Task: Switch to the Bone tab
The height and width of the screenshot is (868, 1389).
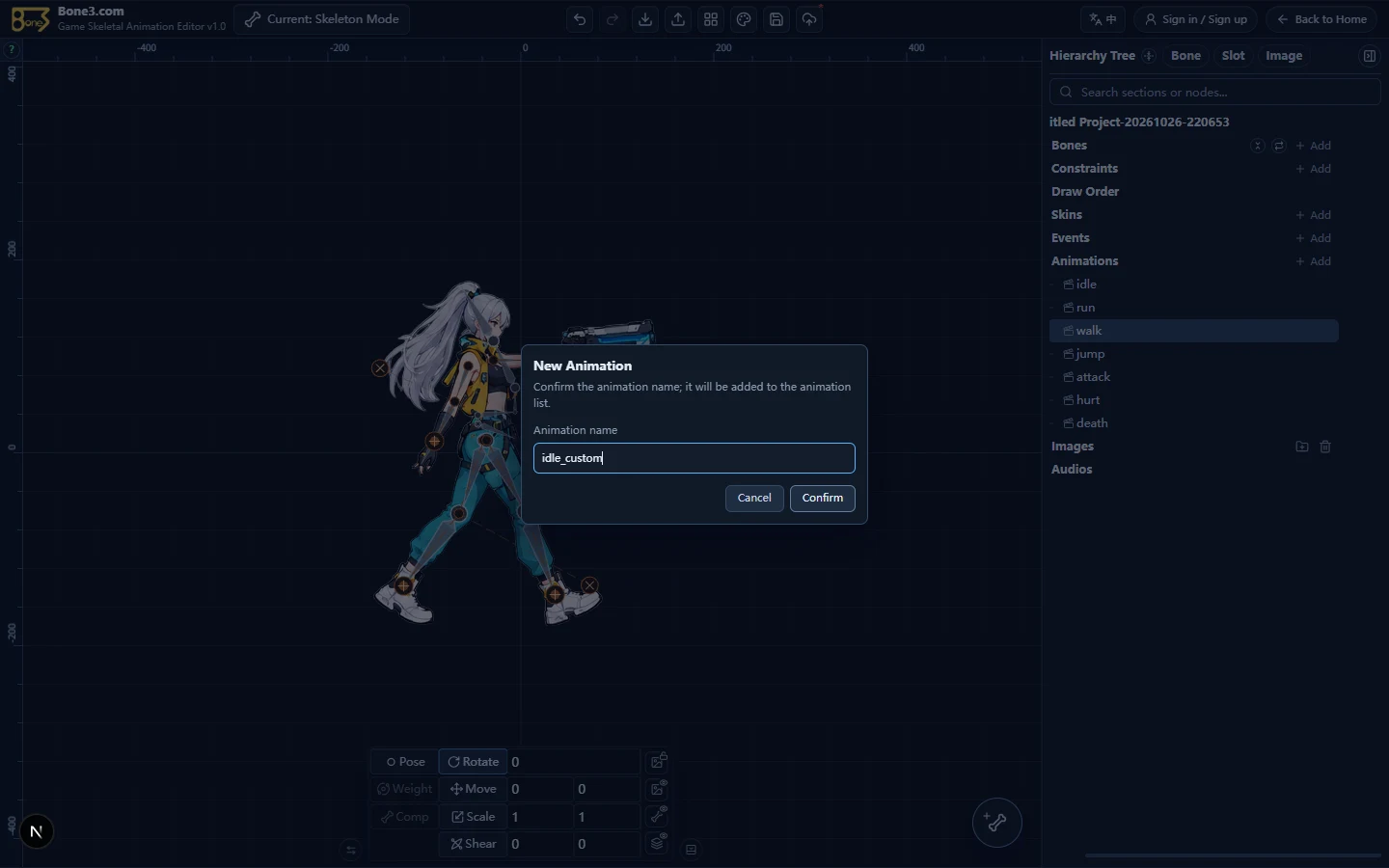Action: click(x=1185, y=56)
